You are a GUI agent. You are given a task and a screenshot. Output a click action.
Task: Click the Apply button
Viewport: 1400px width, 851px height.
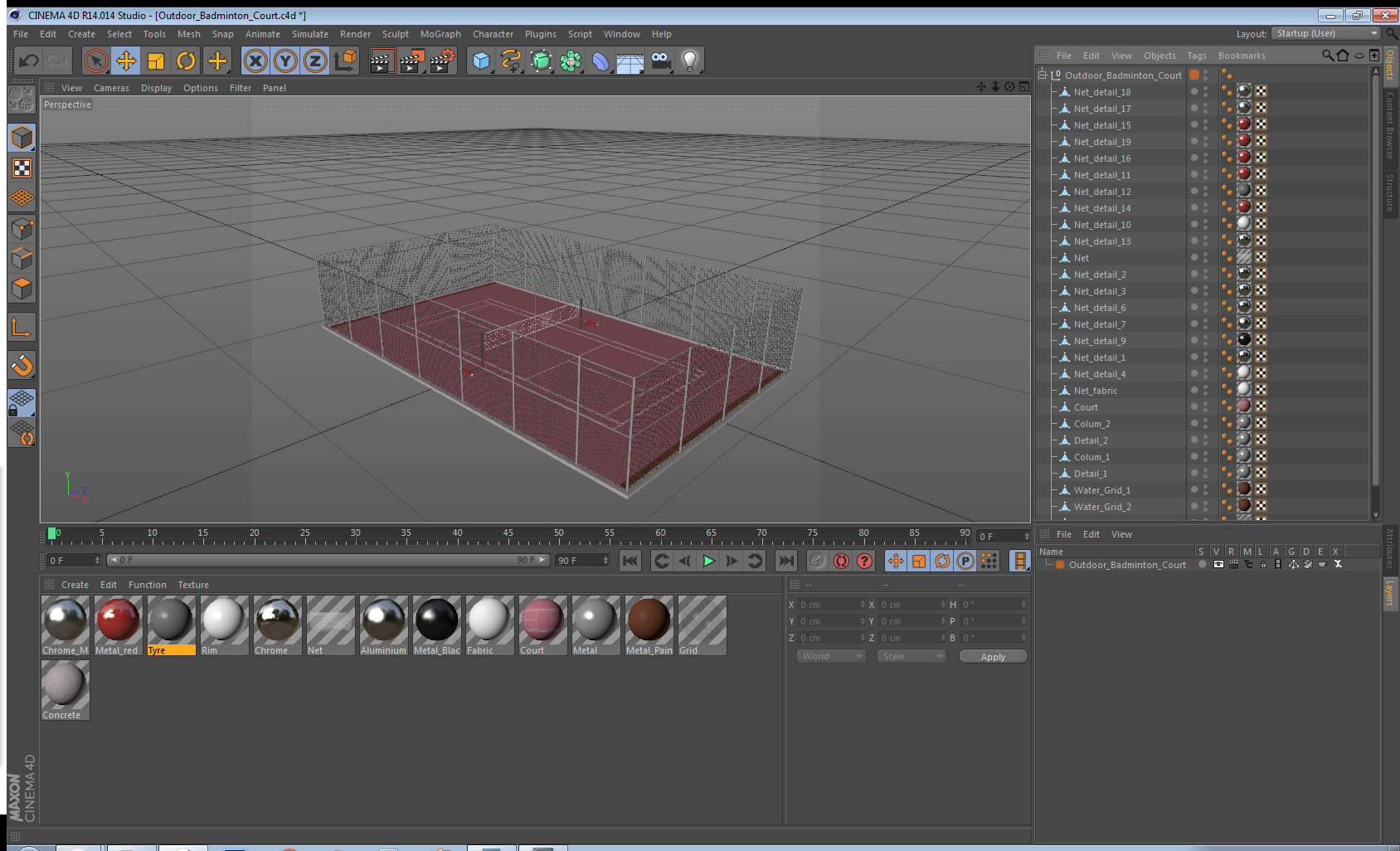coord(993,656)
